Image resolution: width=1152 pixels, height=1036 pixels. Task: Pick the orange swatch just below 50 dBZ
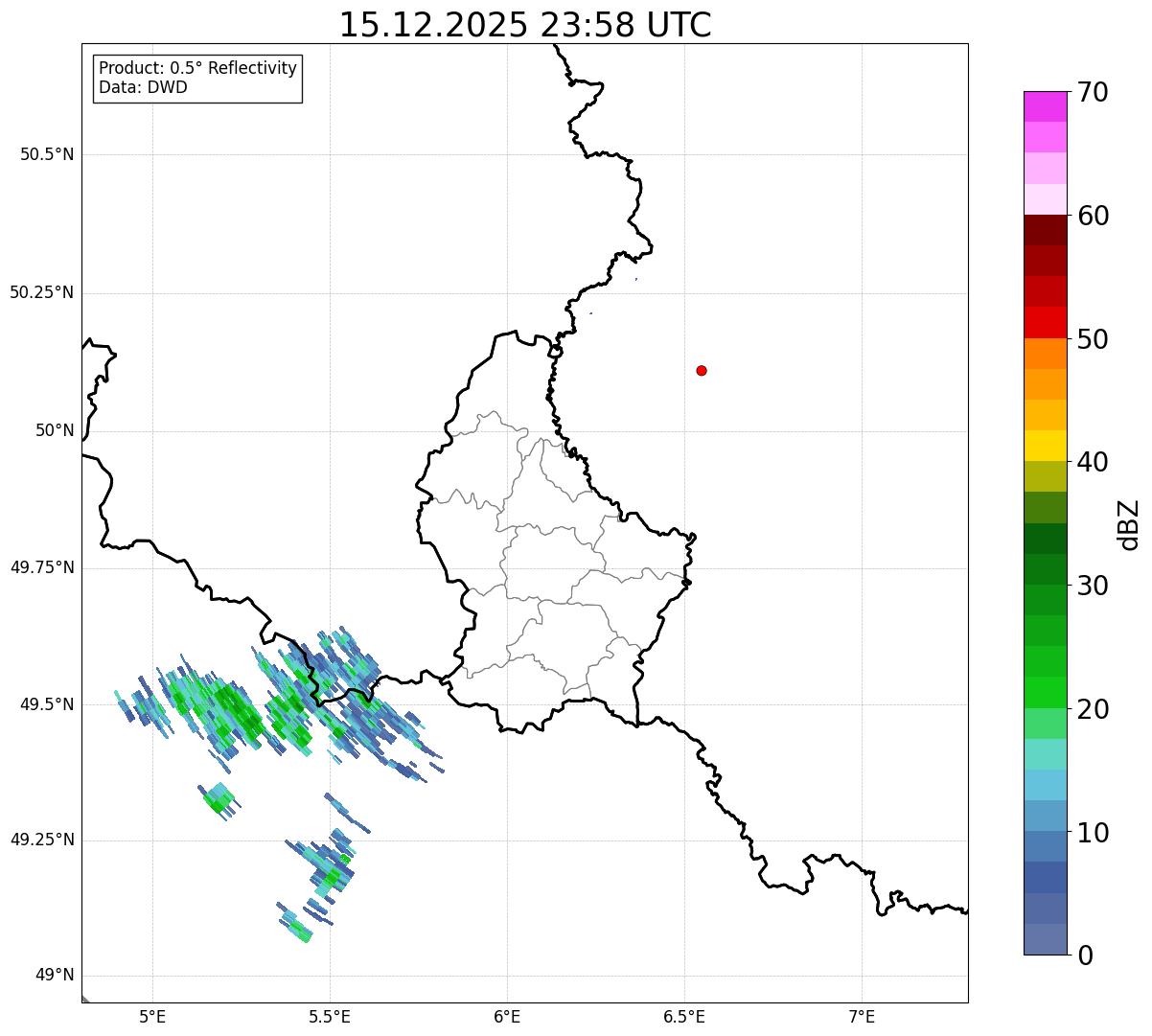pos(1046,354)
